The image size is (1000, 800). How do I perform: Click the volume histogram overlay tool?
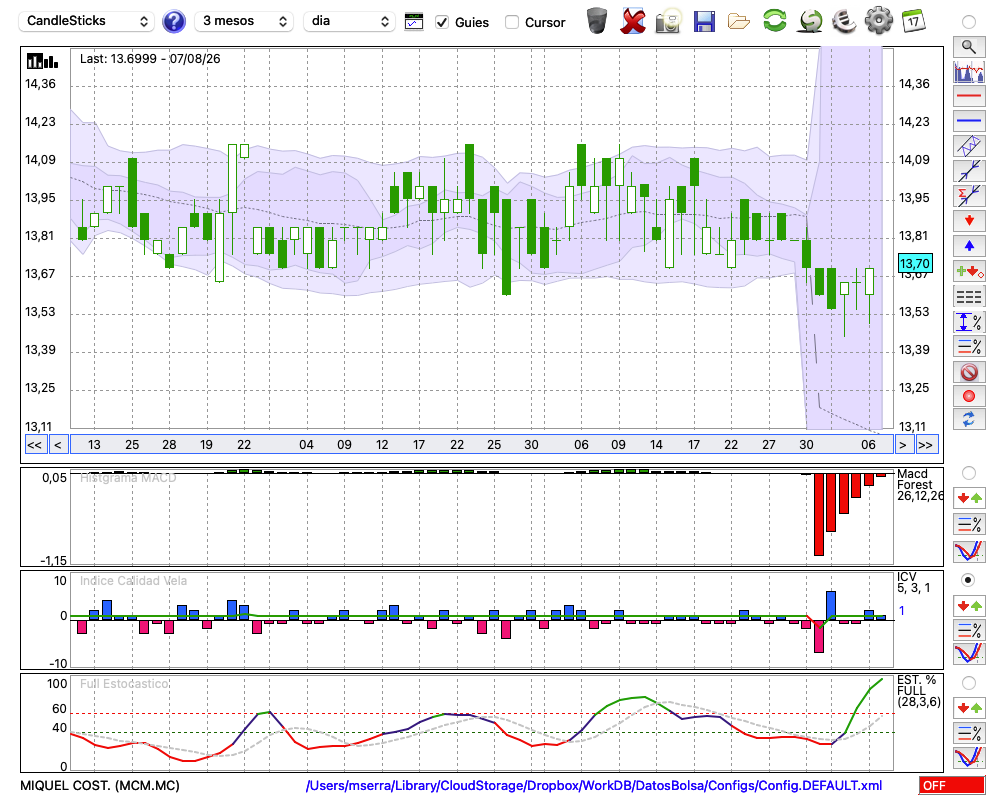click(969, 71)
